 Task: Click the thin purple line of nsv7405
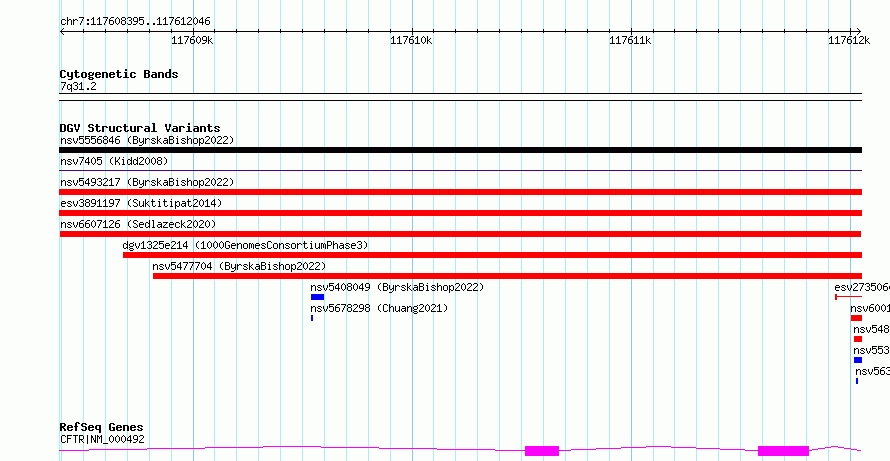click(x=460, y=170)
